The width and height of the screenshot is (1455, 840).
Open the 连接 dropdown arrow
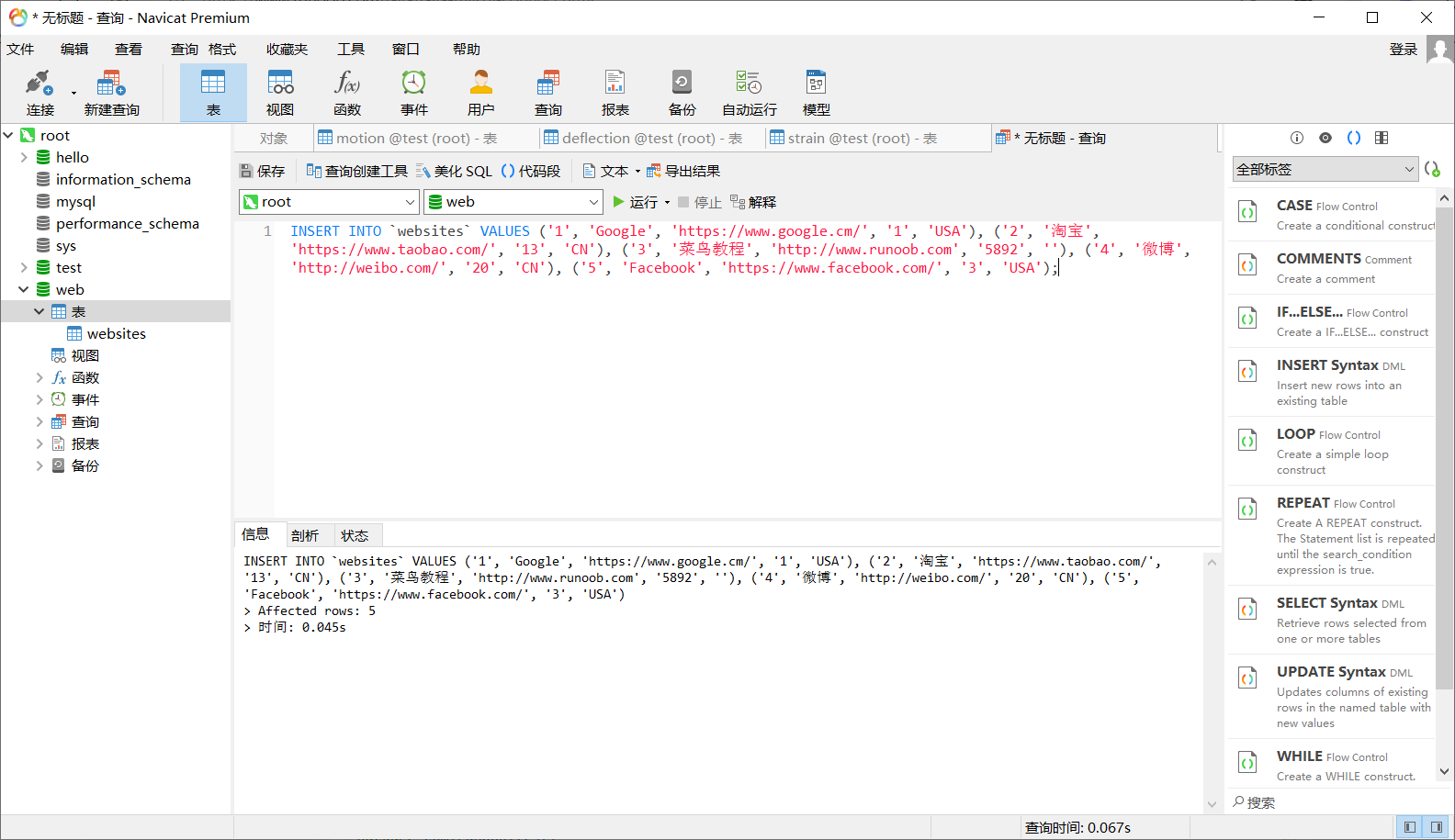[x=73, y=93]
